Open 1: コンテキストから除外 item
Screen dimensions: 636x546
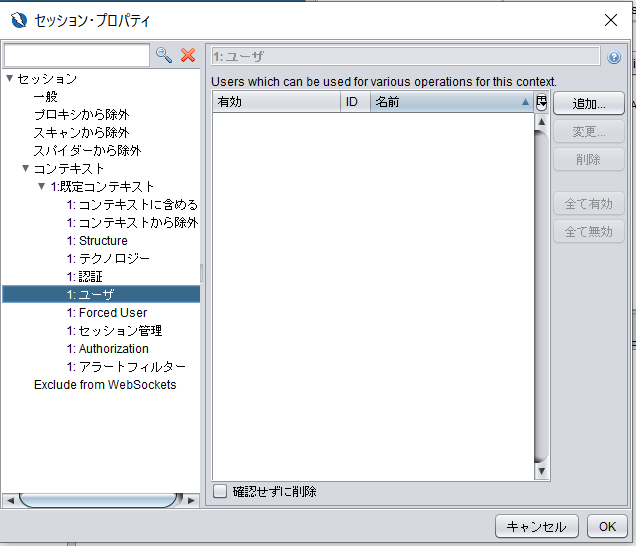click(x=132, y=222)
